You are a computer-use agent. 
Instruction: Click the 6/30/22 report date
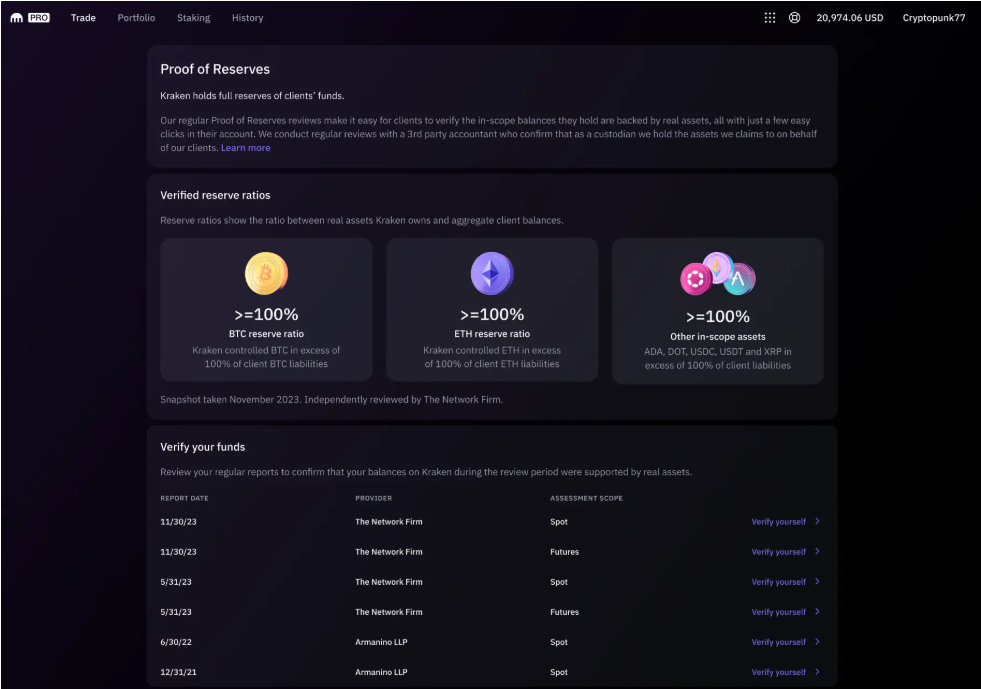(x=176, y=642)
